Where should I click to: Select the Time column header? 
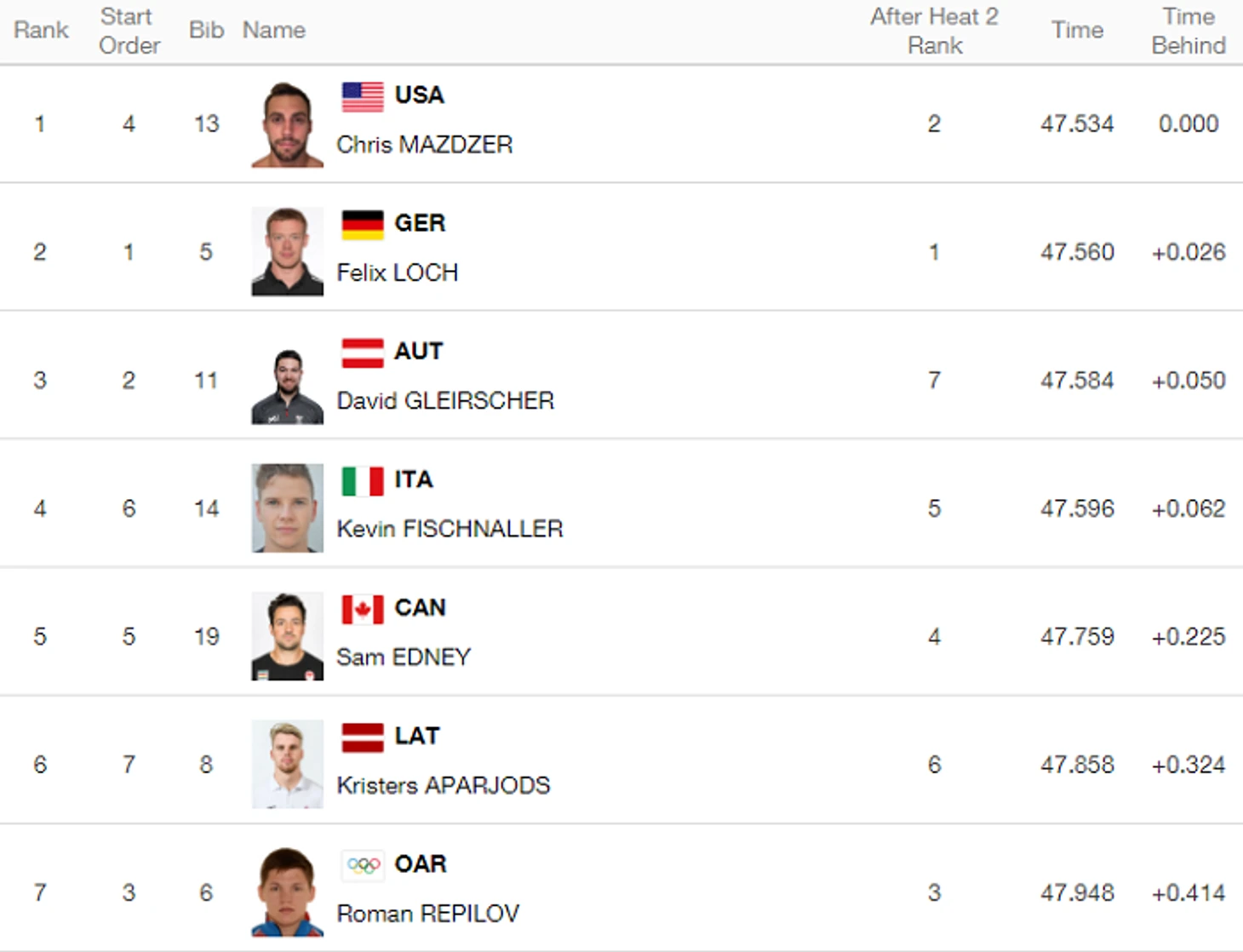1077,31
